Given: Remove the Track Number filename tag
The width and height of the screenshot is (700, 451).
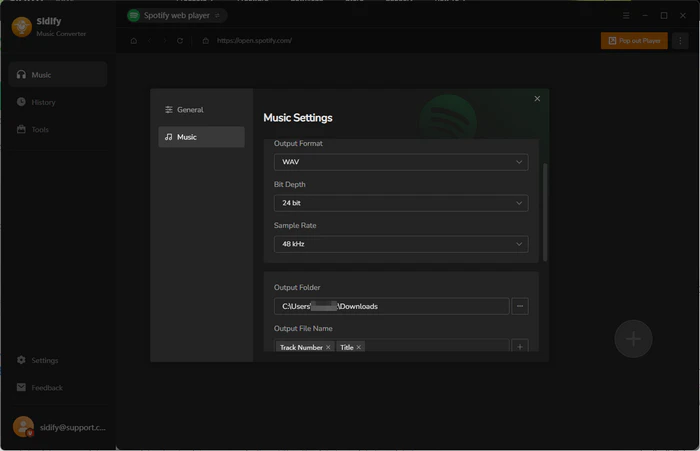Looking at the screenshot, I should coord(328,347).
